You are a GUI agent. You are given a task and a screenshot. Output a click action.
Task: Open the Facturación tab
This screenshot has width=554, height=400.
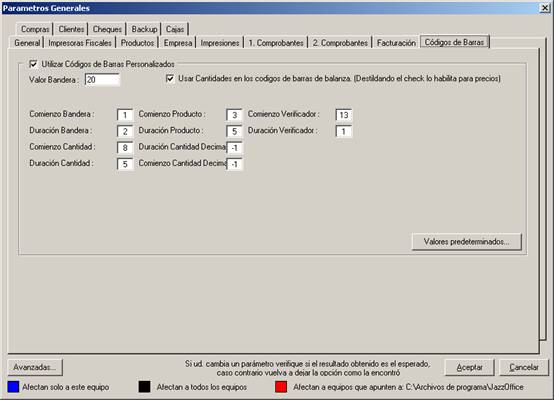[396, 43]
